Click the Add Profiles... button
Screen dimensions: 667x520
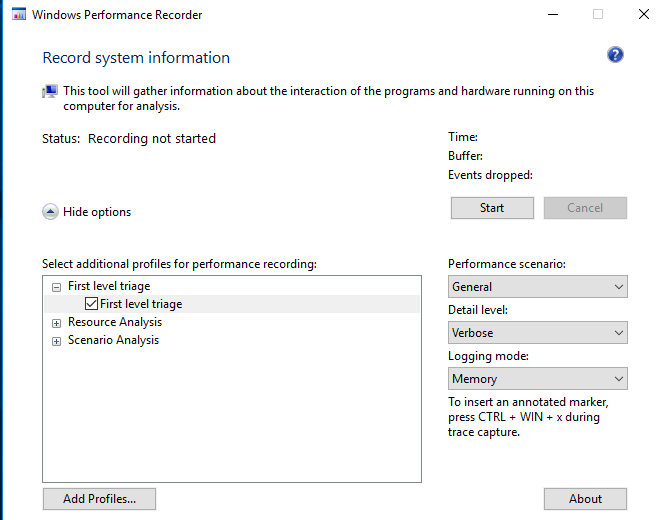pos(99,499)
